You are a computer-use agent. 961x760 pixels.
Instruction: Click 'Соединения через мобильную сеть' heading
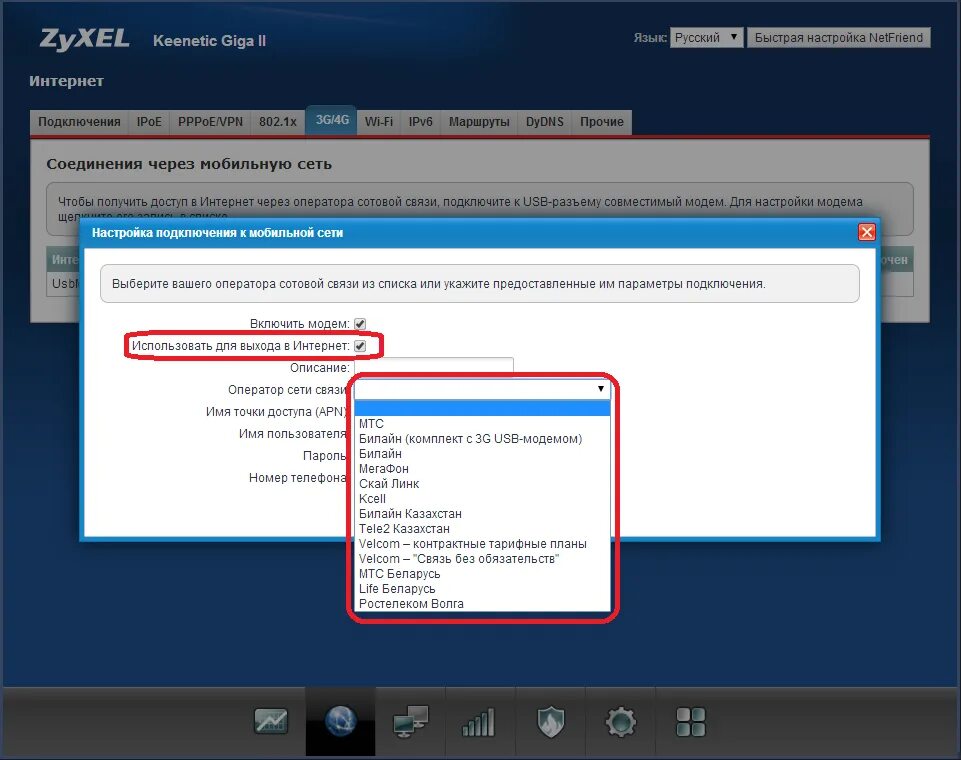point(189,164)
